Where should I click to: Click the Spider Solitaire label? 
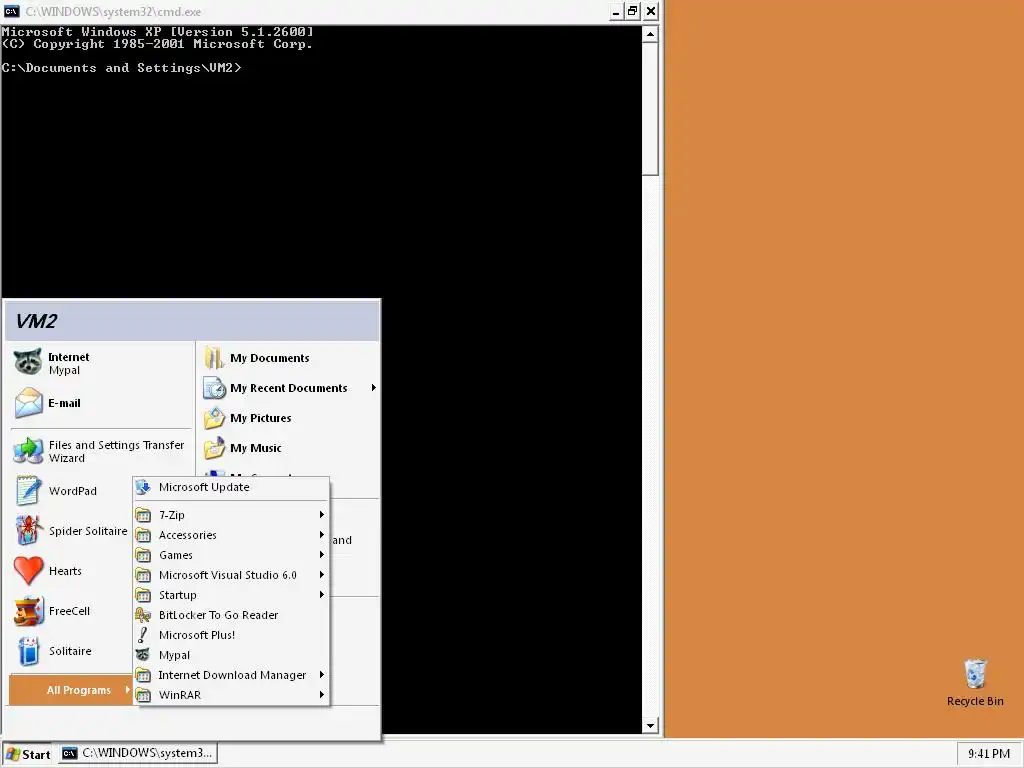88,531
